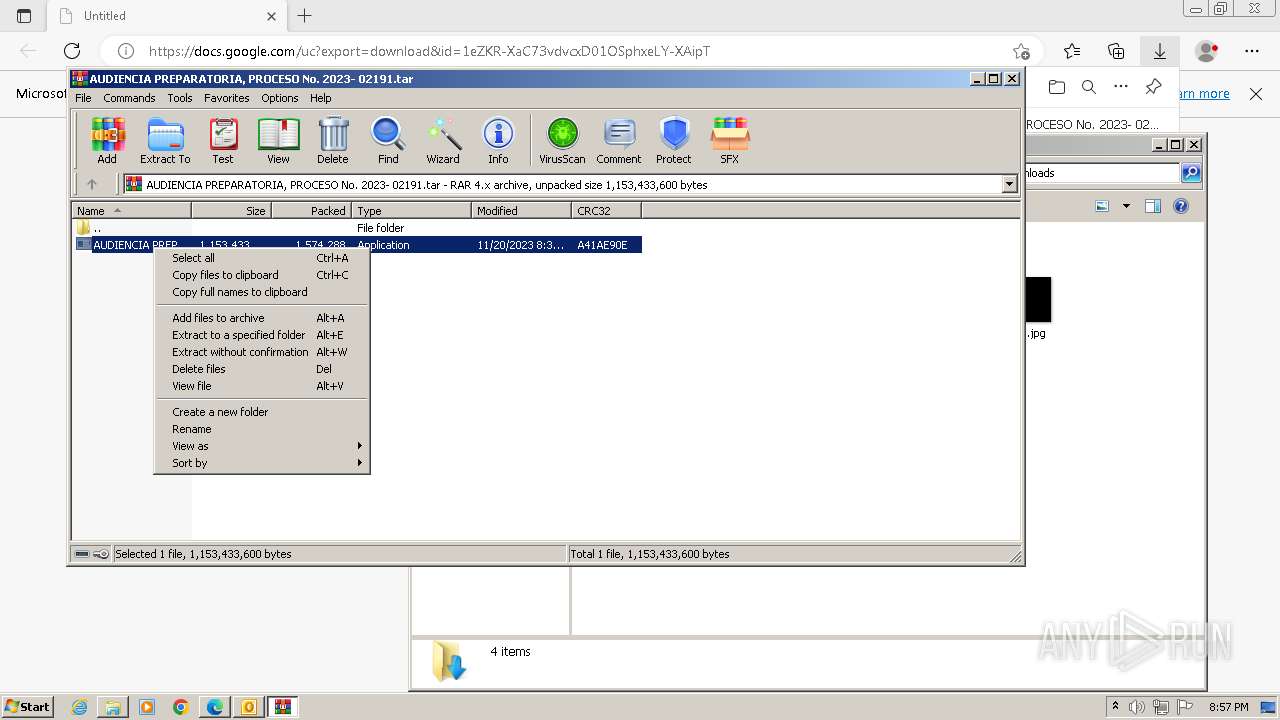1280x720 pixels.
Task: Expand the WinRAR address bar dropdown
Action: [x=1009, y=184]
